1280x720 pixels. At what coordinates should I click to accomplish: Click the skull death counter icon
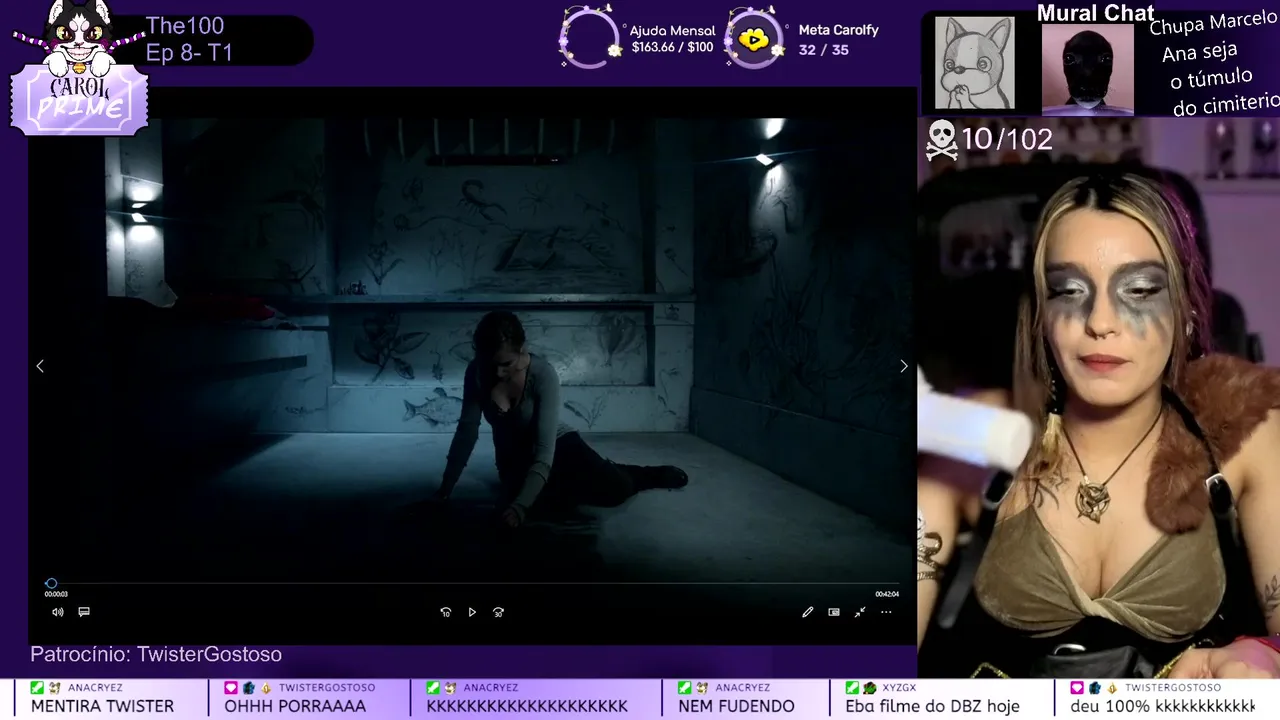[941, 140]
